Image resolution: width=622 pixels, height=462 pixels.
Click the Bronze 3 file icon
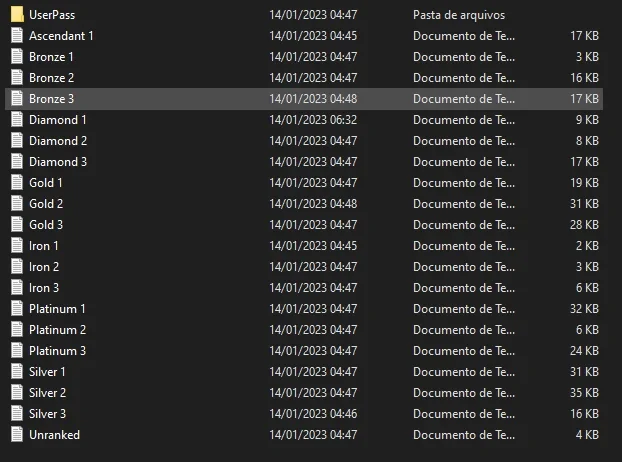(17, 98)
